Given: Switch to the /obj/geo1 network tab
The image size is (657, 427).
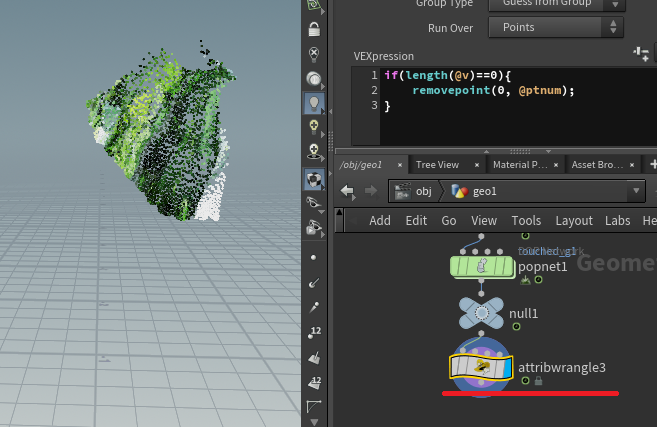Looking at the screenshot, I should click(x=361, y=165).
